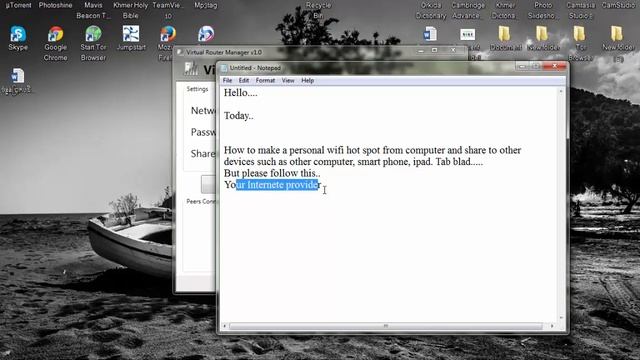Click the Notepad horizontal scrollbar thumb

pyautogui.click(x=386, y=326)
